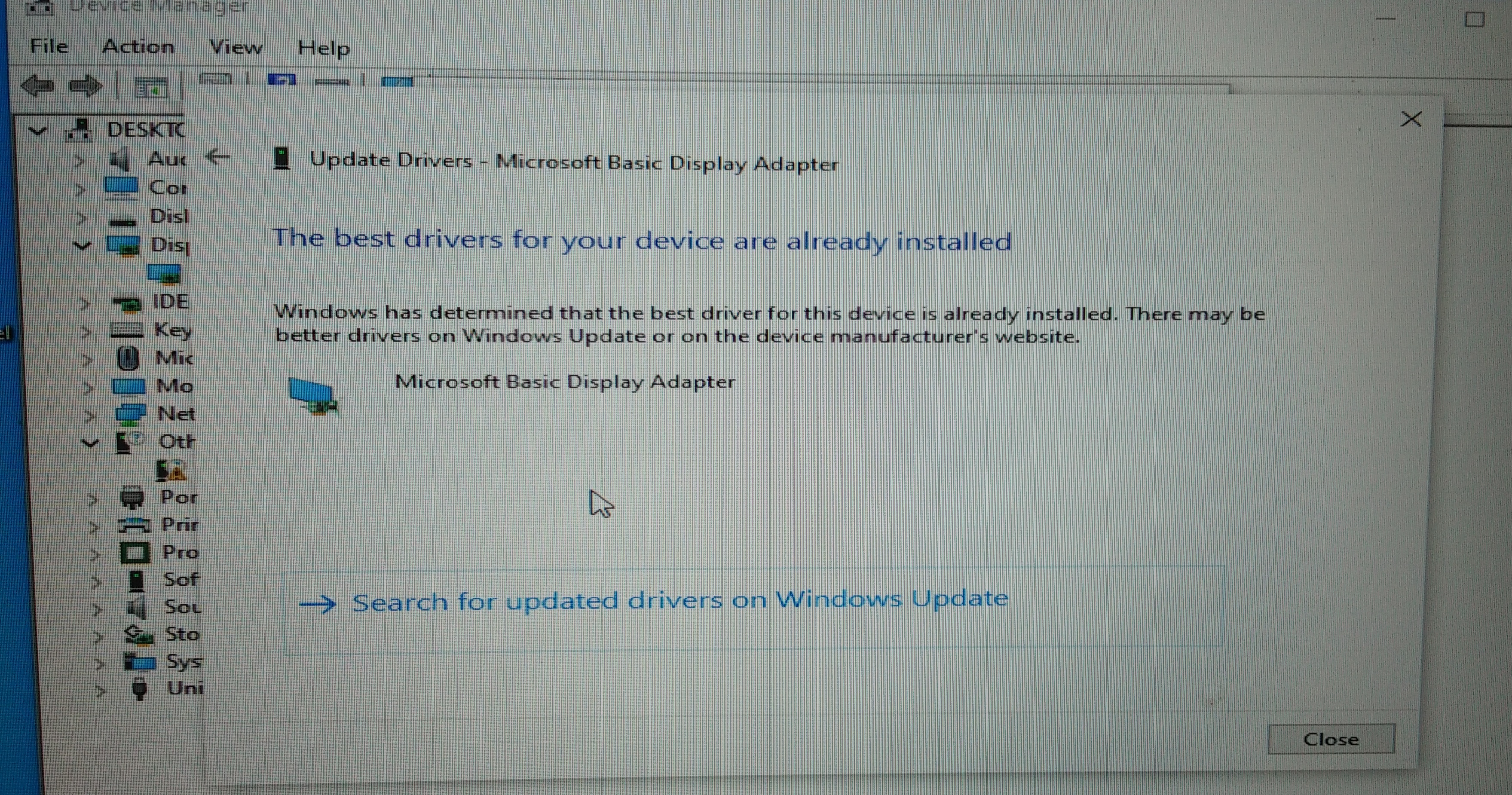Click the Keyboards category keyboard icon
This screenshot has height=795, width=1512.
(x=127, y=330)
